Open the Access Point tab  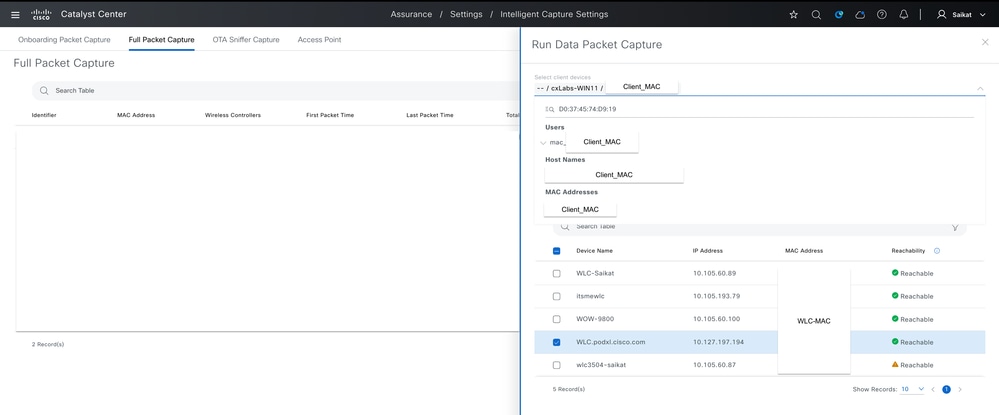[319, 40]
